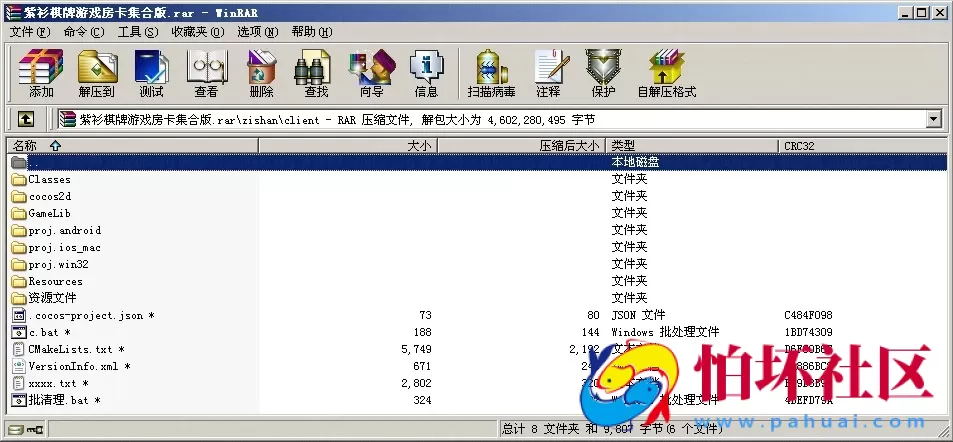Viewport: 953px width, 442px height.
Task: Click the drive icon in the status bar
Action: pos(15,430)
